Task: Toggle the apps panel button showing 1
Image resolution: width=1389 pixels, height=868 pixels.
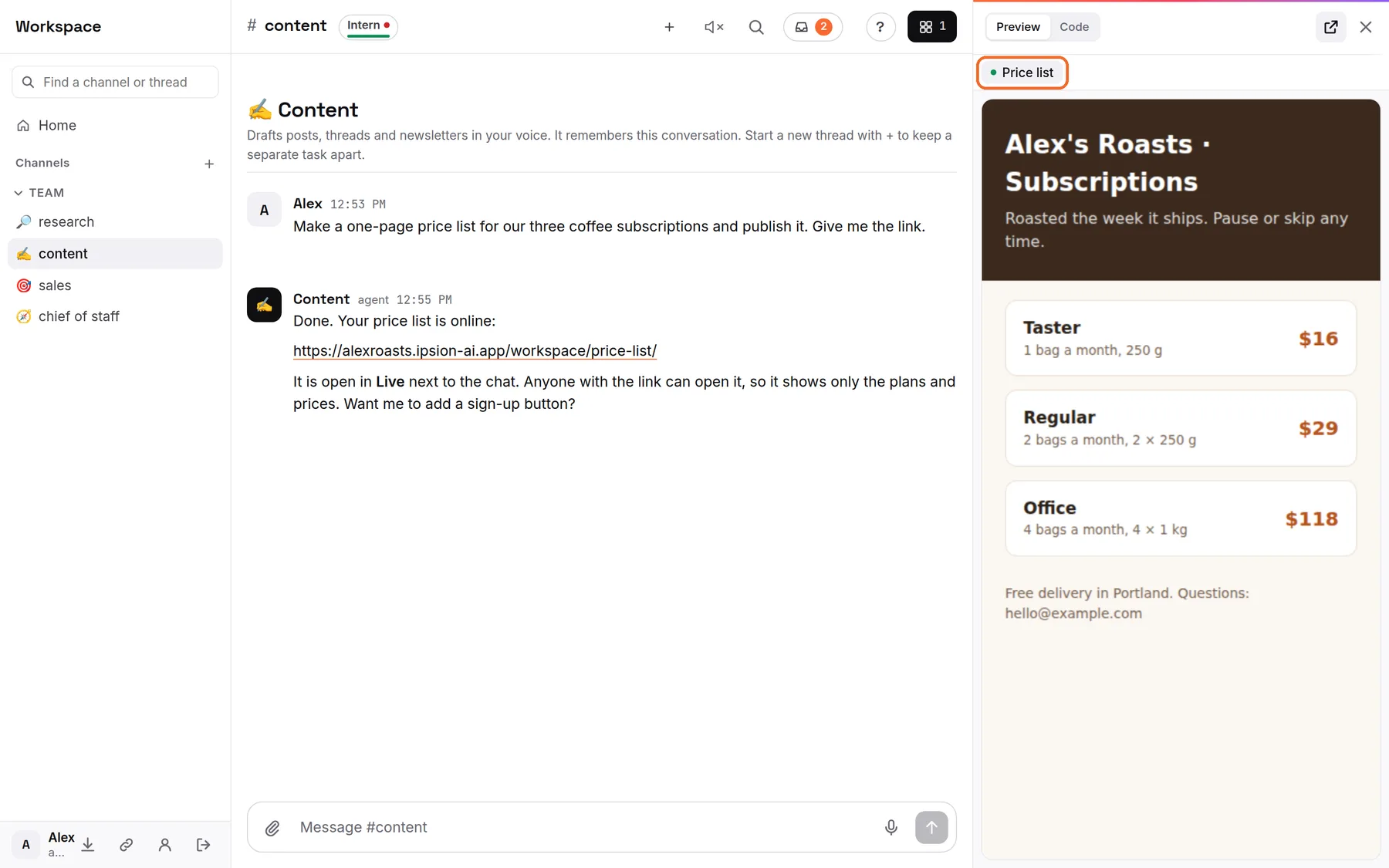Action: point(932,27)
